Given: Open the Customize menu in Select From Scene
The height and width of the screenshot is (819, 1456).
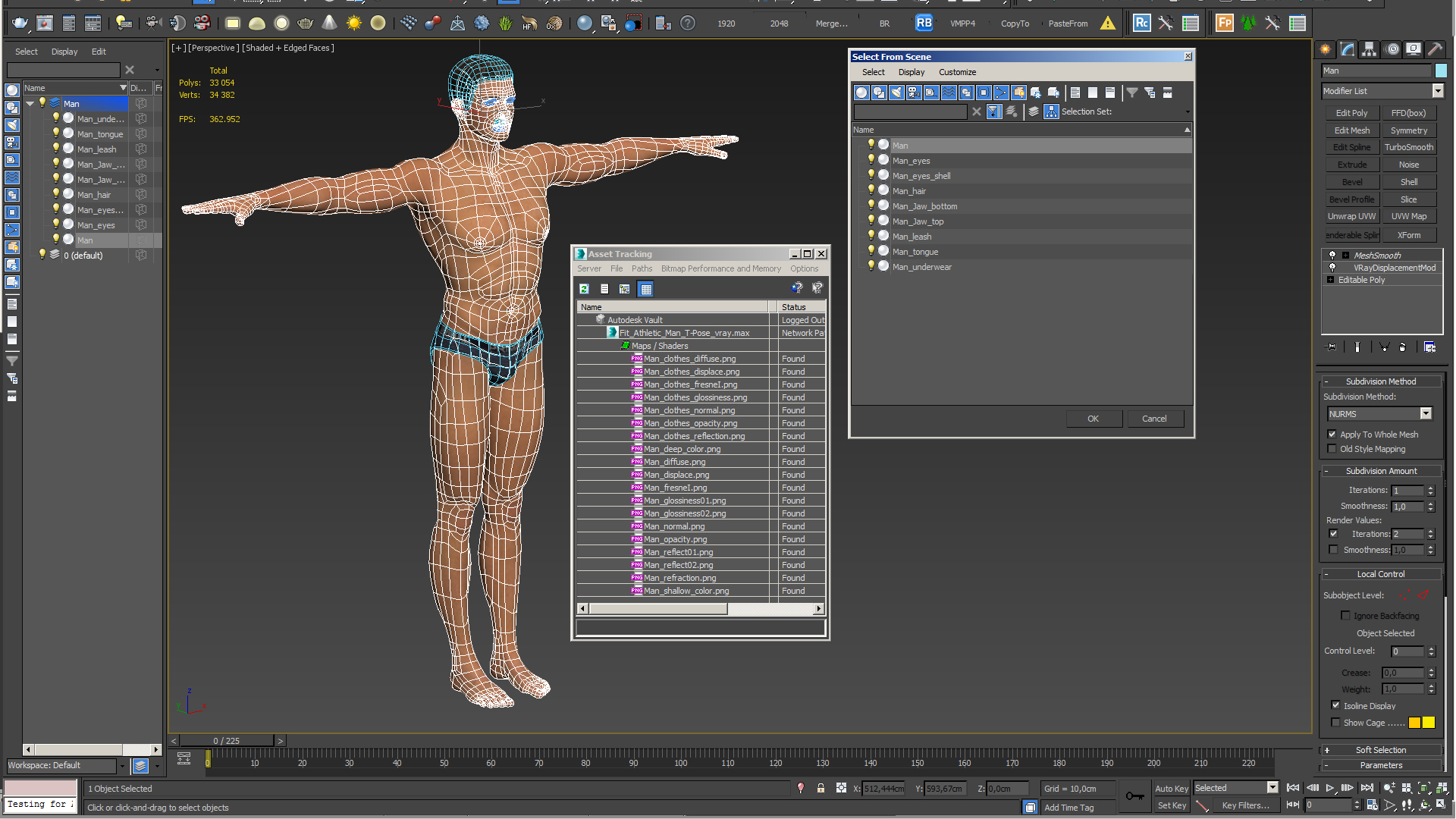Looking at the screenshot, I should coord(957,72).
